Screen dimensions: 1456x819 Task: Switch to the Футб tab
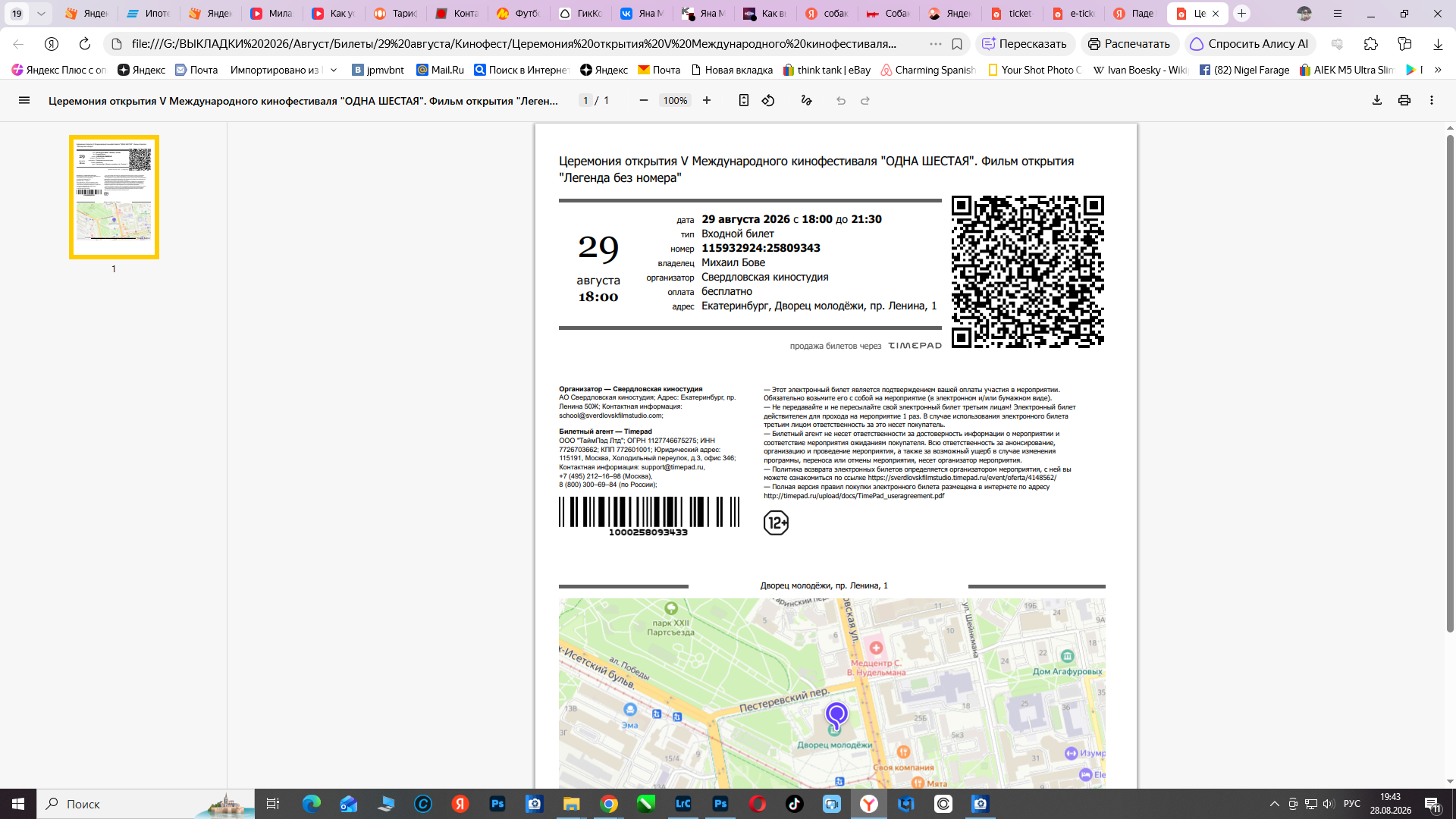[x=519, y=14]
